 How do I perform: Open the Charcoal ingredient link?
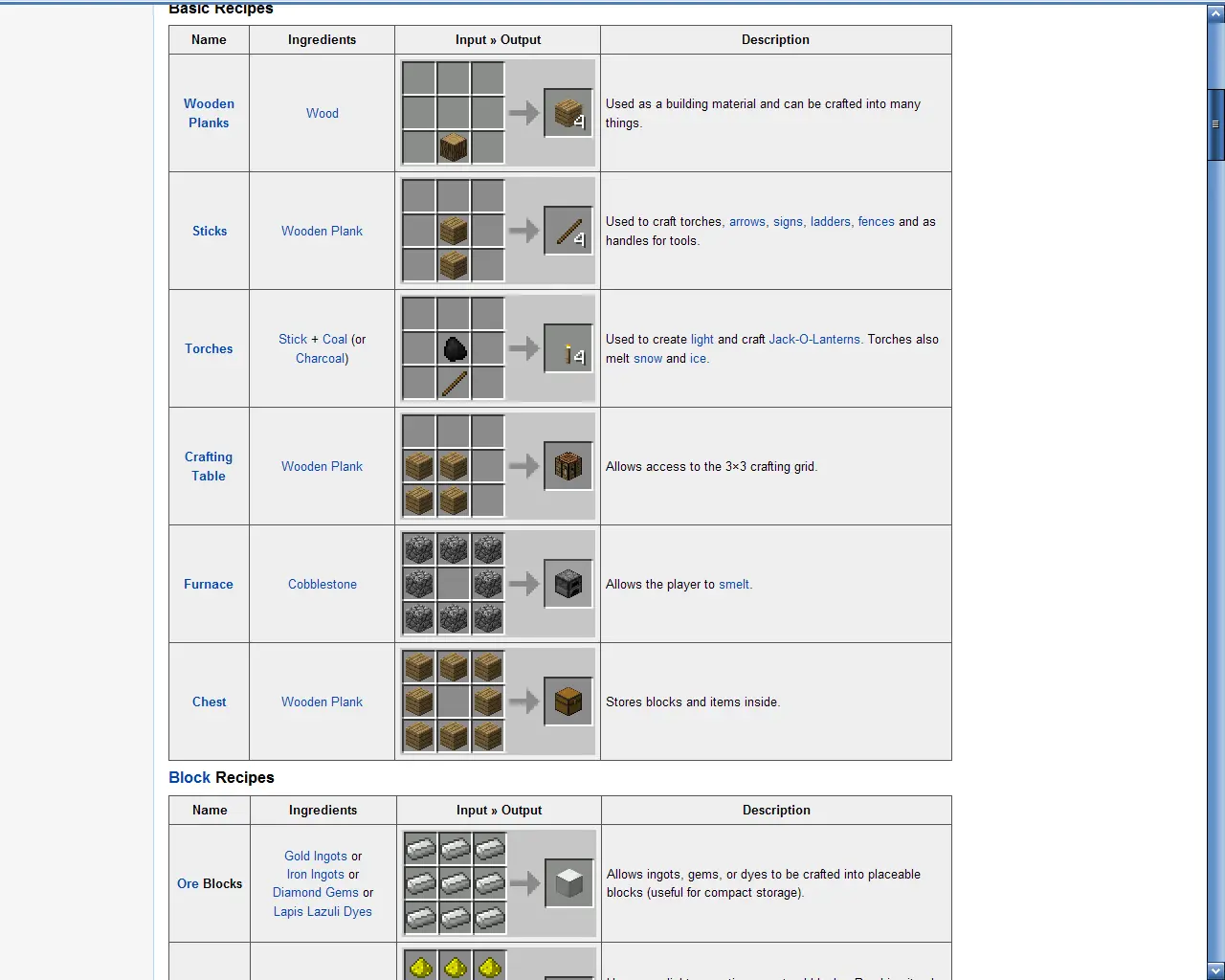pyautogui.click(x=320, y=358)
